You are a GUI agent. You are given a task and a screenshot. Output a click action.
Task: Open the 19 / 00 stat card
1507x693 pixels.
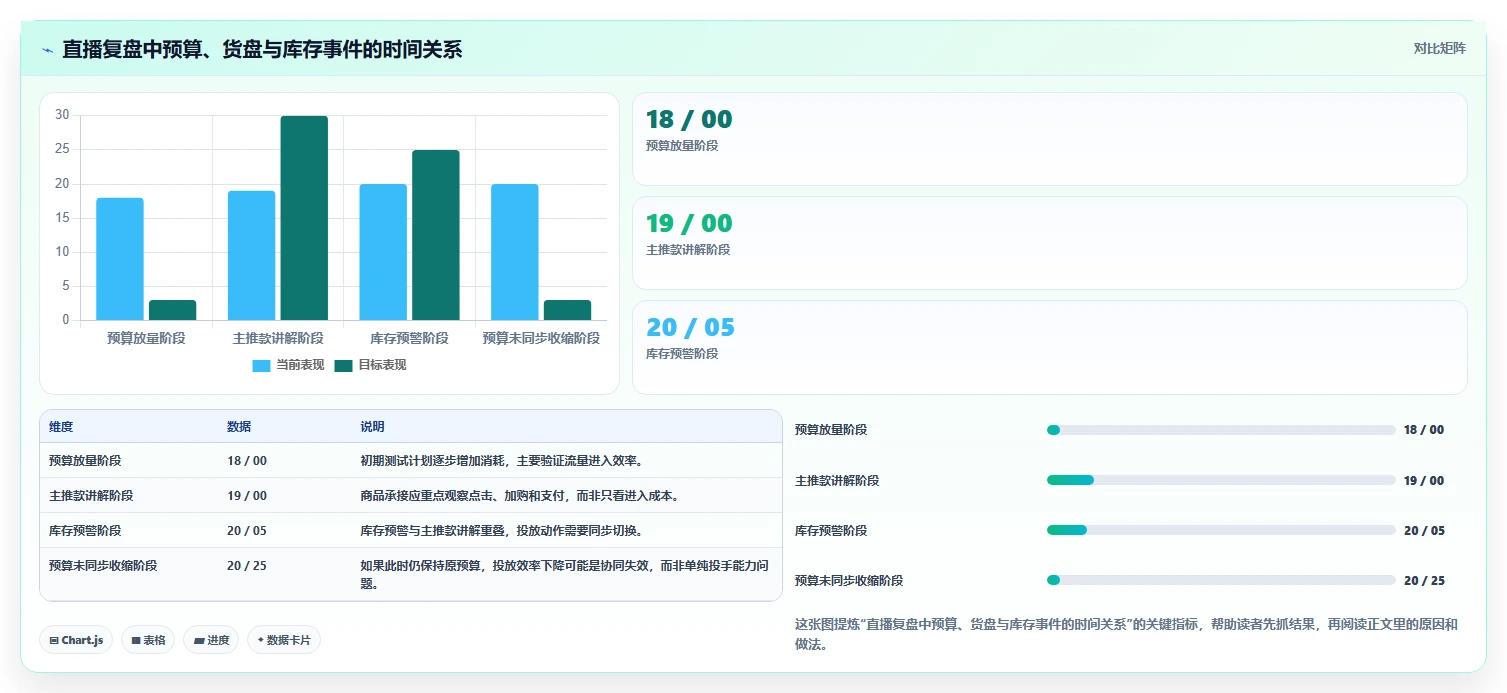coord(1050,243)
